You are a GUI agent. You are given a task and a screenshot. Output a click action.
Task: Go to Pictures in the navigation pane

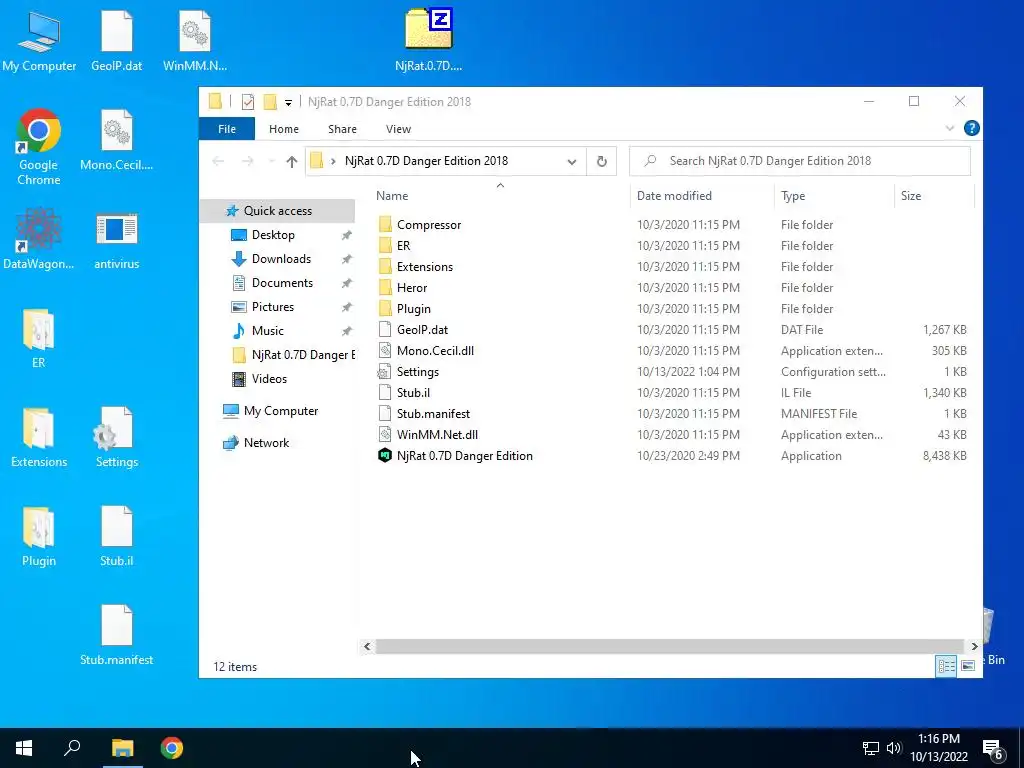272,307
